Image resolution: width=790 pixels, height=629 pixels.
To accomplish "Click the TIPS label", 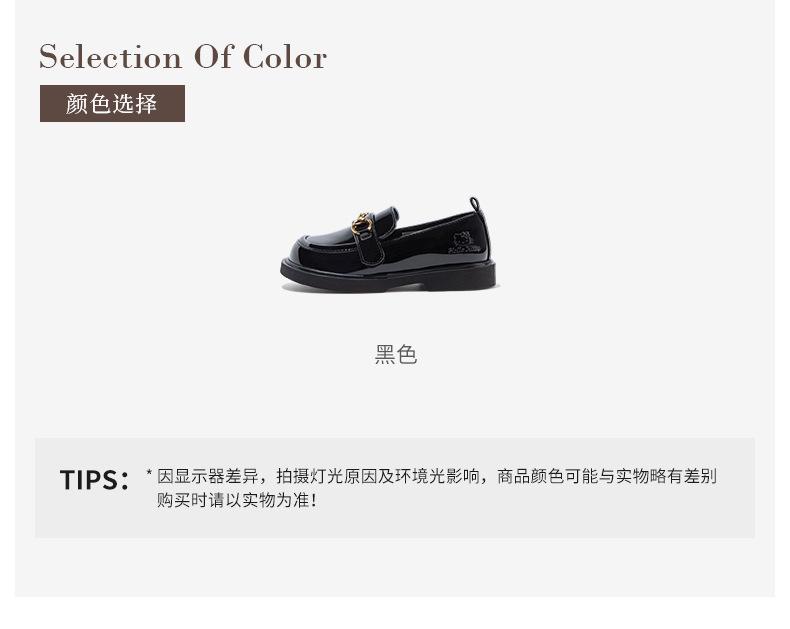I will 94,480.
